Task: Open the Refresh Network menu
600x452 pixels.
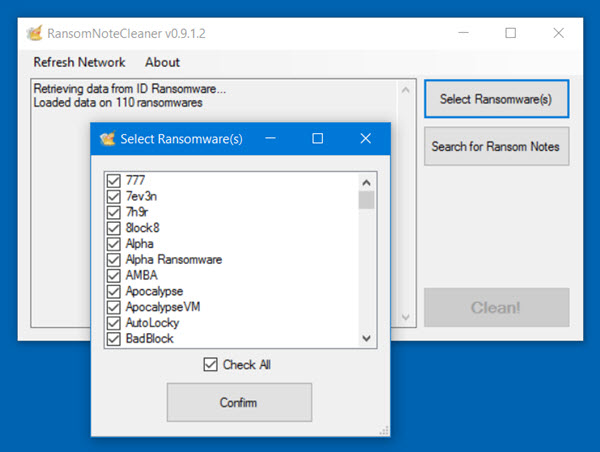Action: [79, 62]
